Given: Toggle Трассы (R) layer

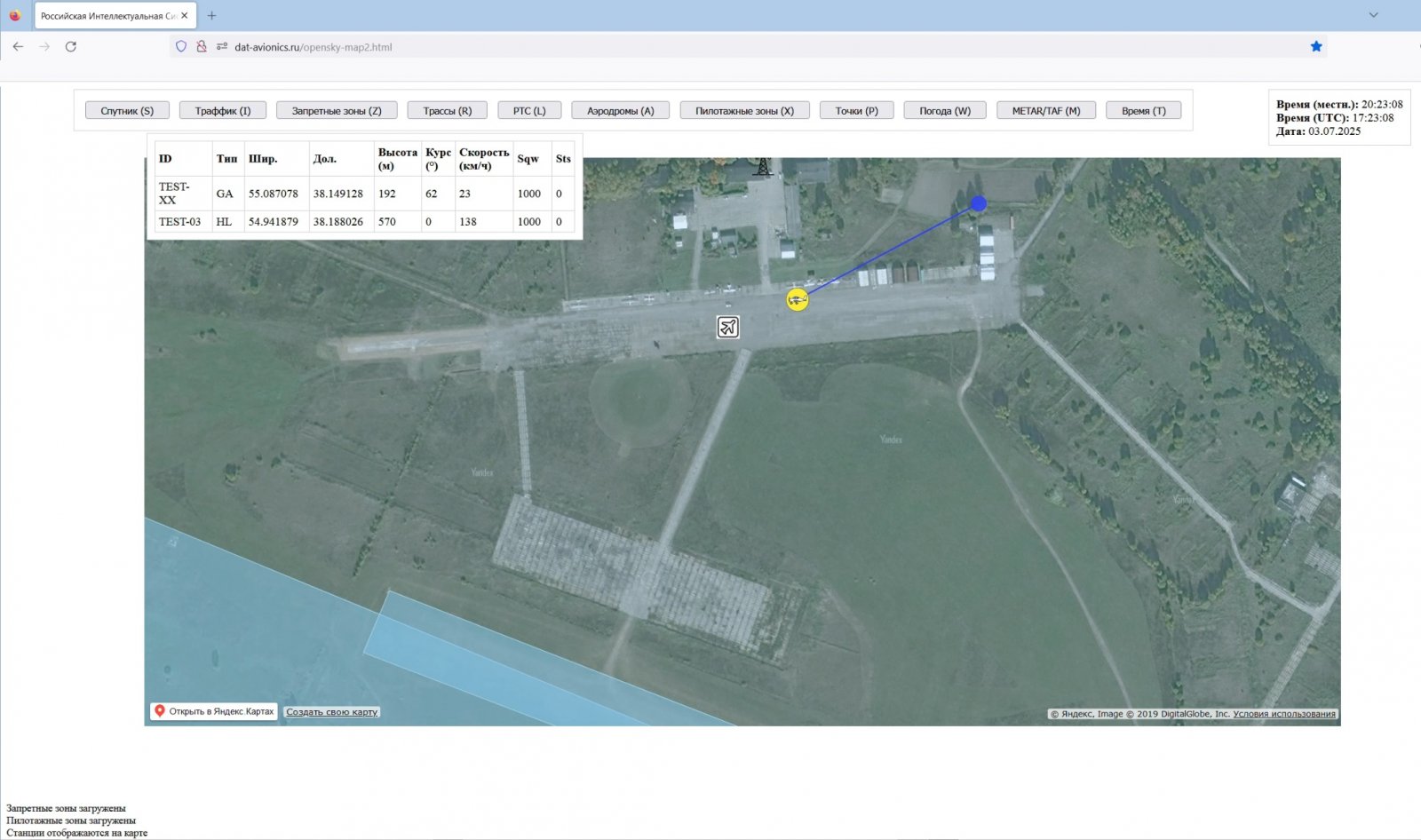Looking at the screenshot, I should [x=448, y=110].
